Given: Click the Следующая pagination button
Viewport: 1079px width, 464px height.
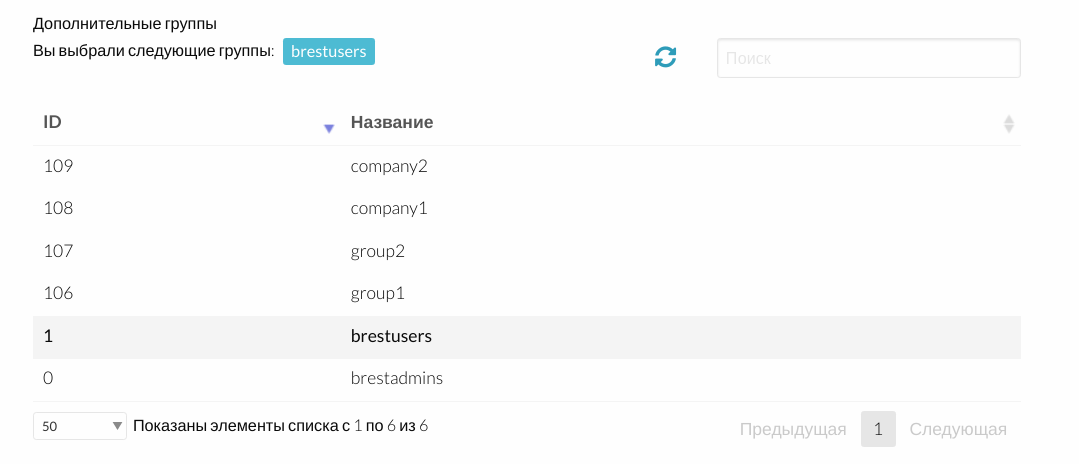Looking at the screenshot, I should 957,430.
